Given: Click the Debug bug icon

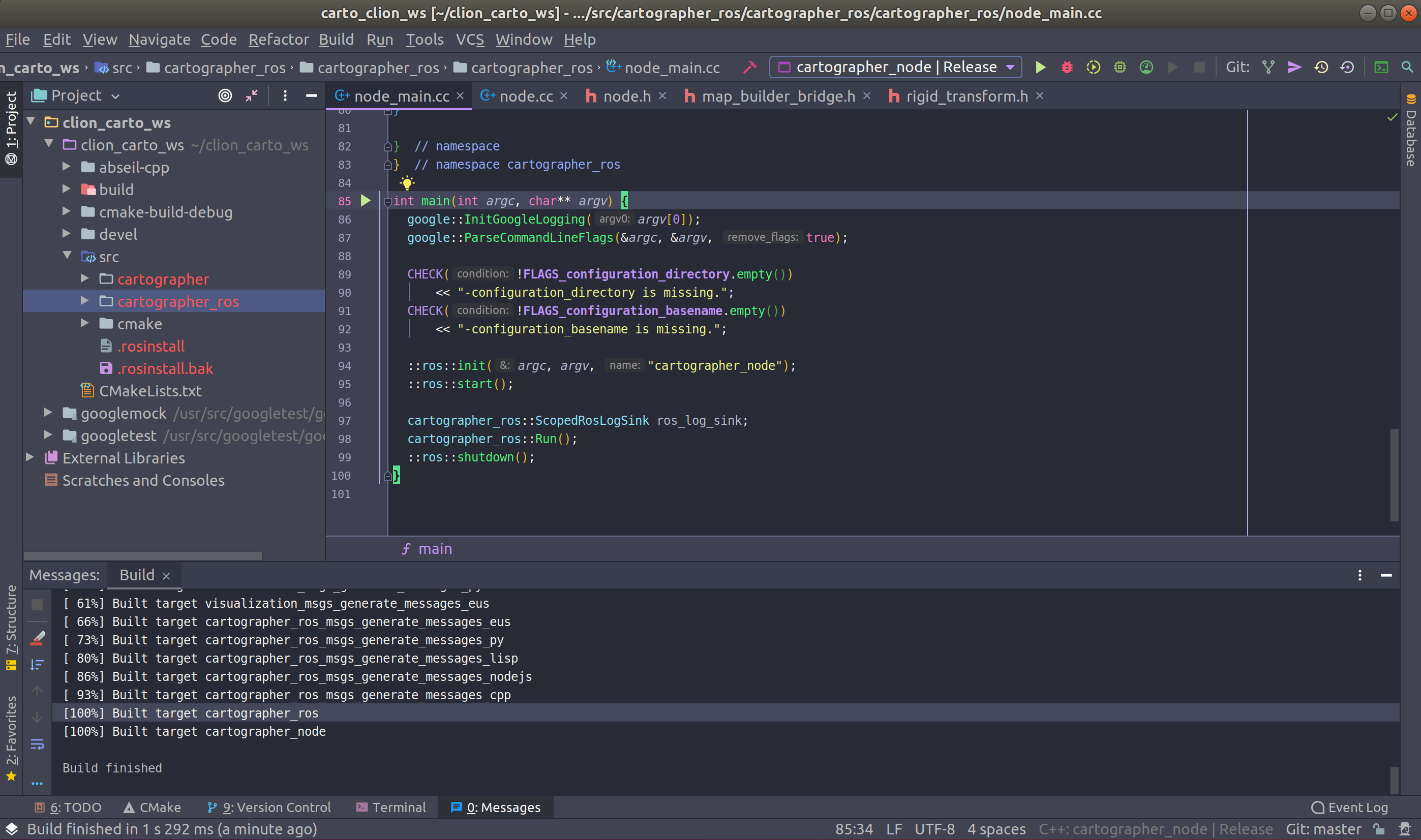Looking at the screenshot, I should [1067, 68].
